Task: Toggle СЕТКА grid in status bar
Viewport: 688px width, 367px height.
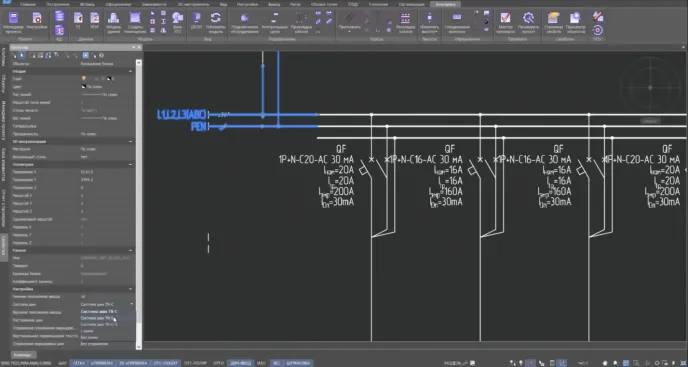Action: 79,363
